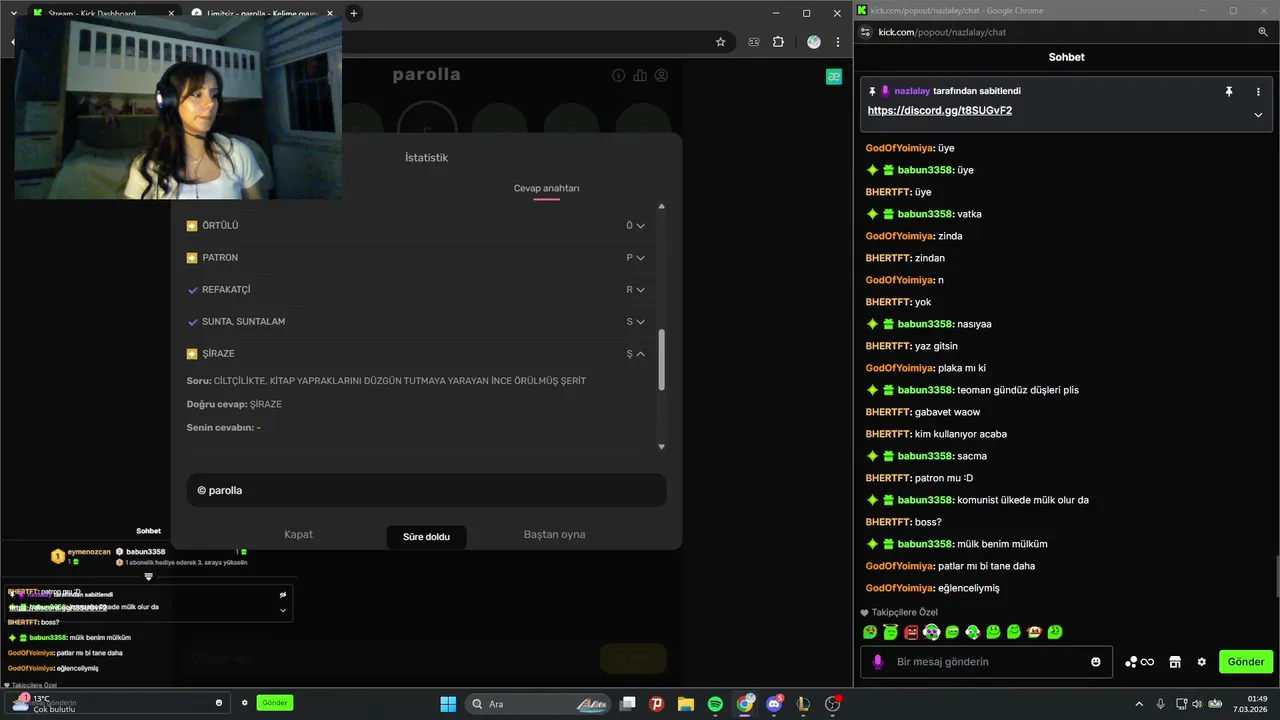The width and height of the screenshot is (1280, 720).
Task: Click the weather widget showing 13°C
Action: 45,703
